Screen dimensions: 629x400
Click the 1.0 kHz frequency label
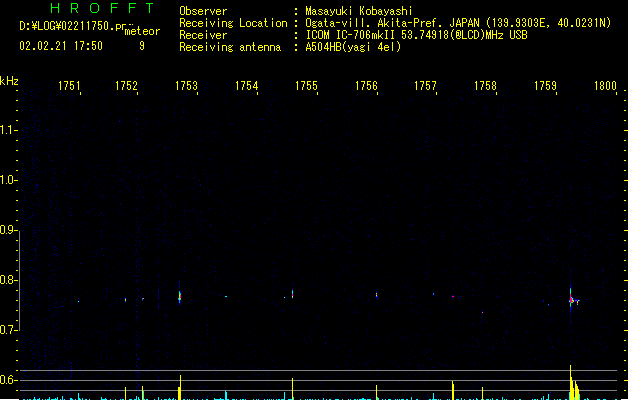click(8, 180)
